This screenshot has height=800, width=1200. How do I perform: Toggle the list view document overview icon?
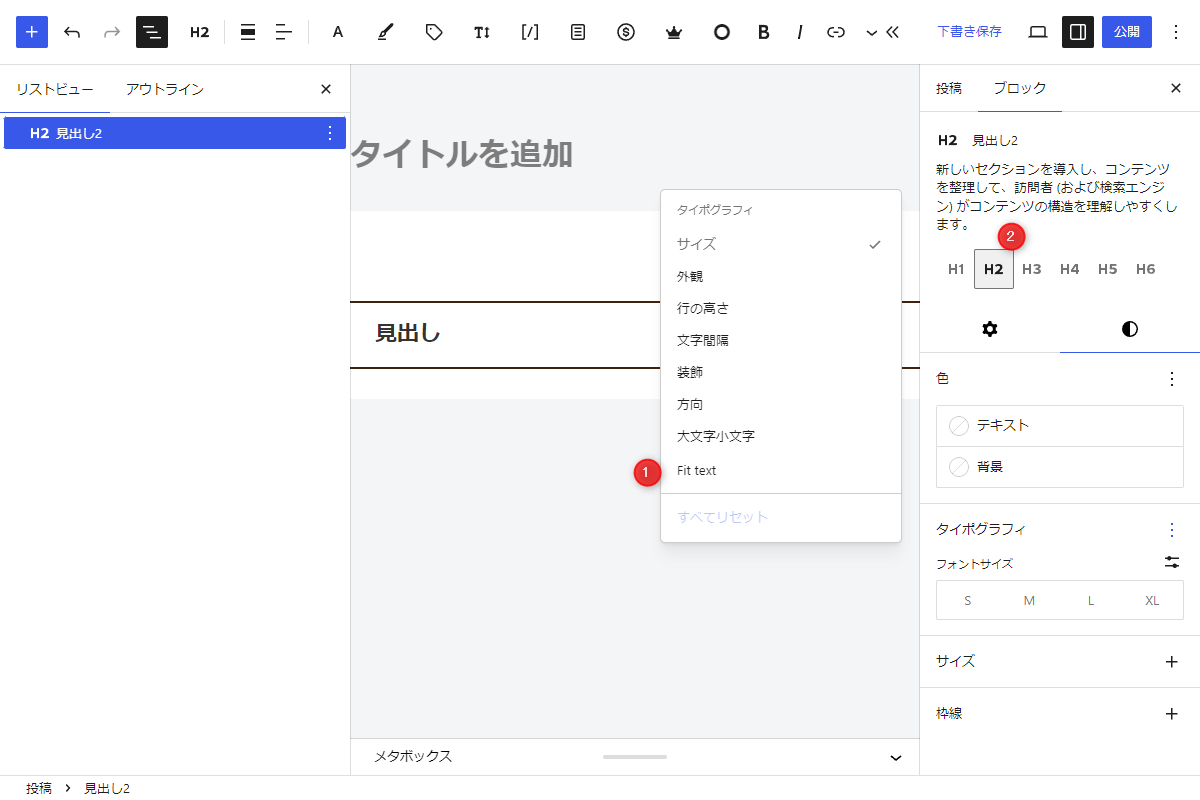(x=152, y=32)
